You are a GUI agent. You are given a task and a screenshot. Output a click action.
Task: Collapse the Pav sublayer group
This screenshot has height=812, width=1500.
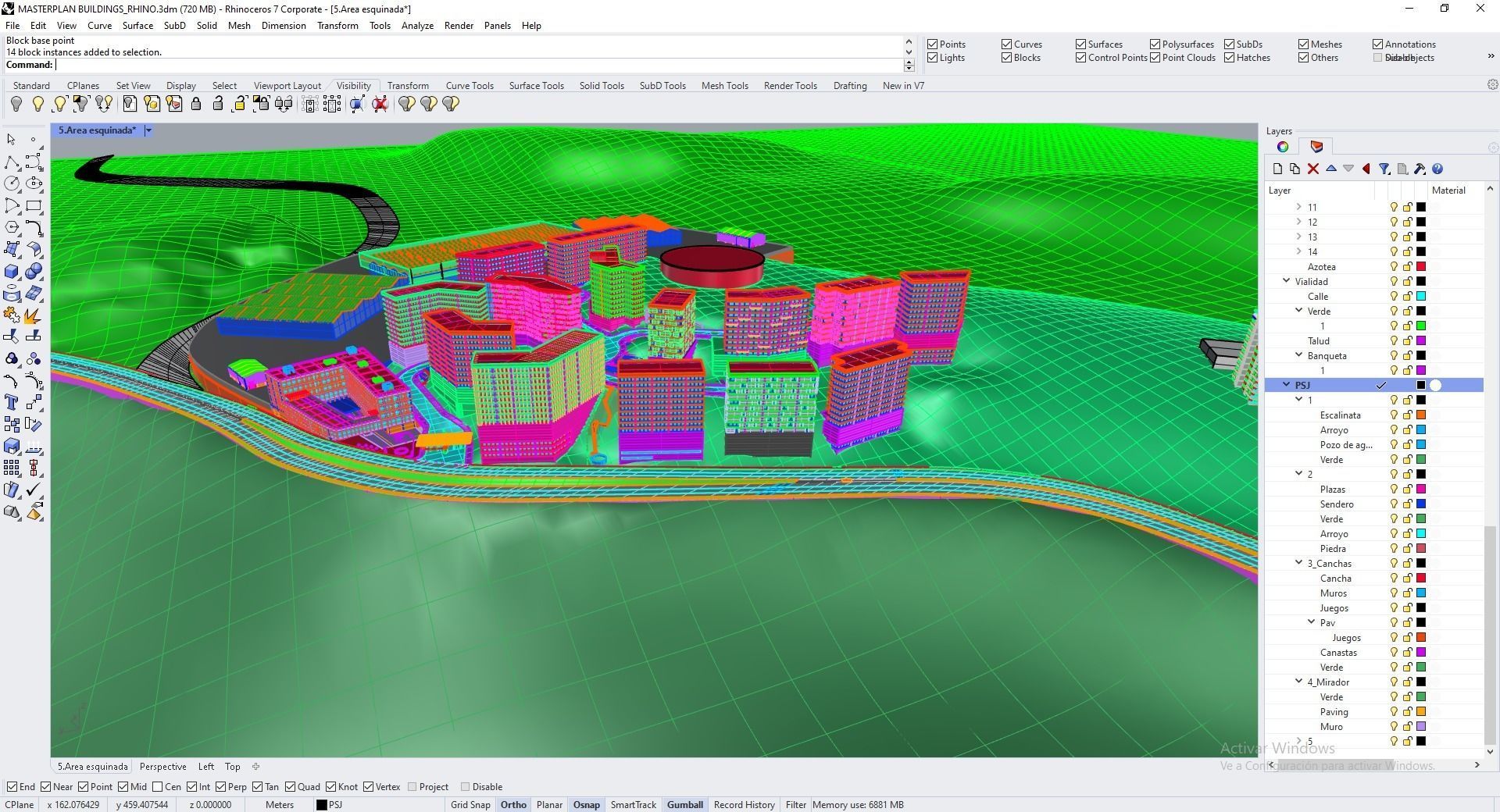[1312, 622]
